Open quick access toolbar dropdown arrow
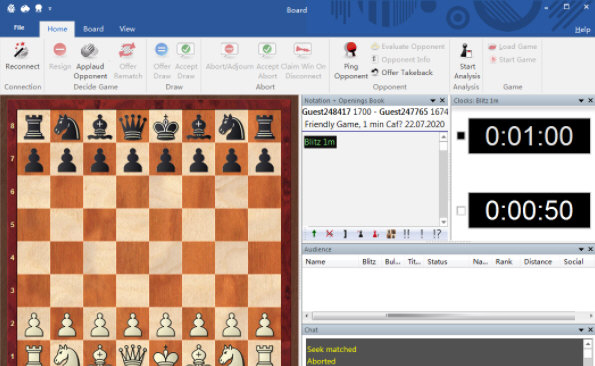Screen dimensions: 595x366 point(50,9)
